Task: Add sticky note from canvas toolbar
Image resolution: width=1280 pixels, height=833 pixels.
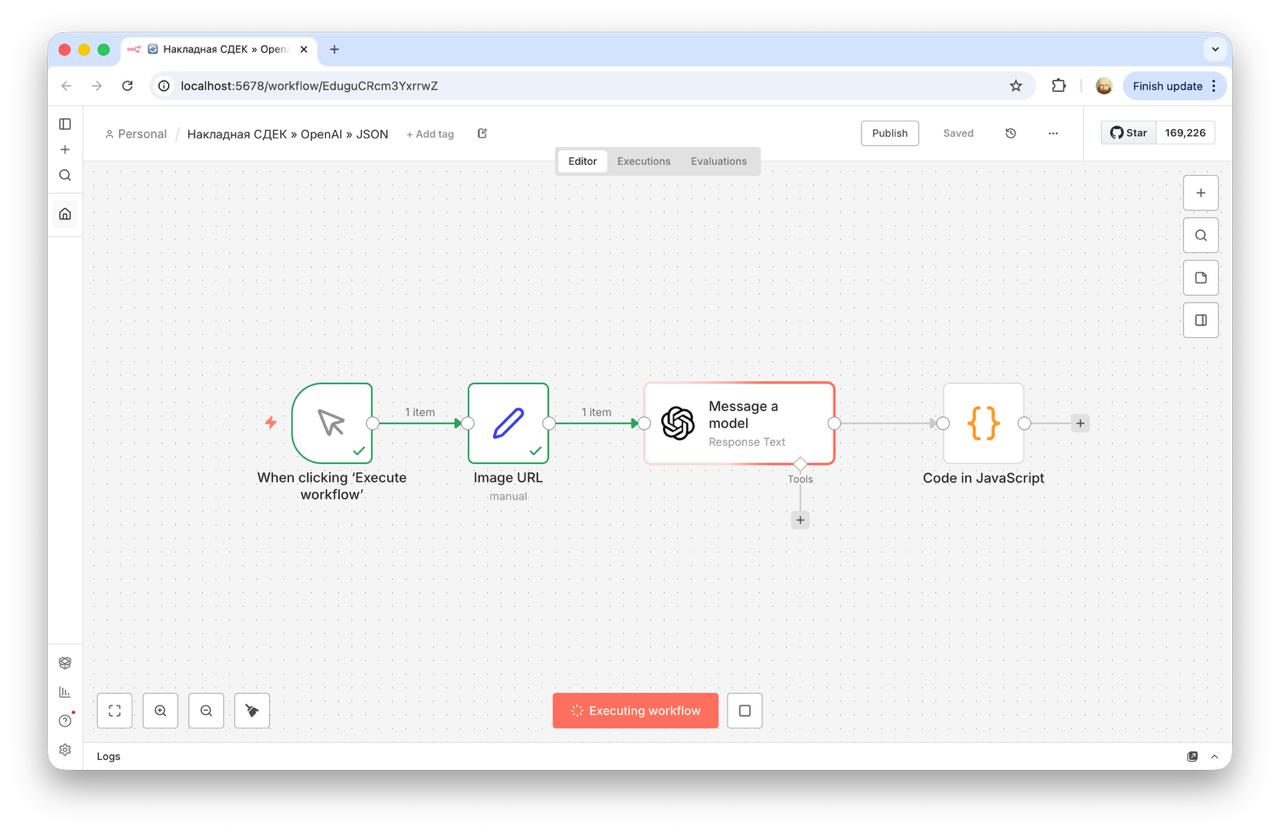Action: (1200, 278)
